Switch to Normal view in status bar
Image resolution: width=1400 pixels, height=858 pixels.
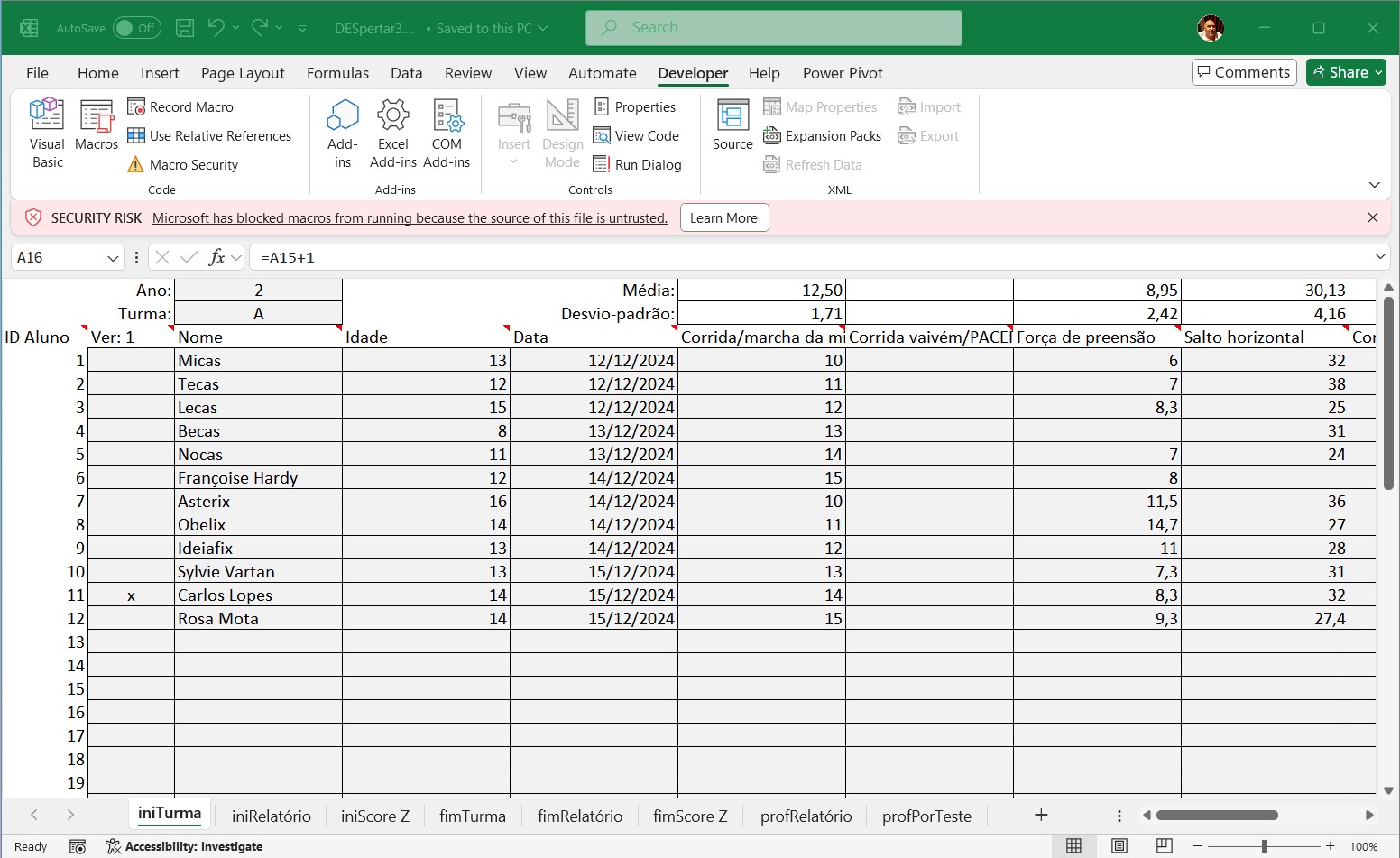pos(1073,845)
